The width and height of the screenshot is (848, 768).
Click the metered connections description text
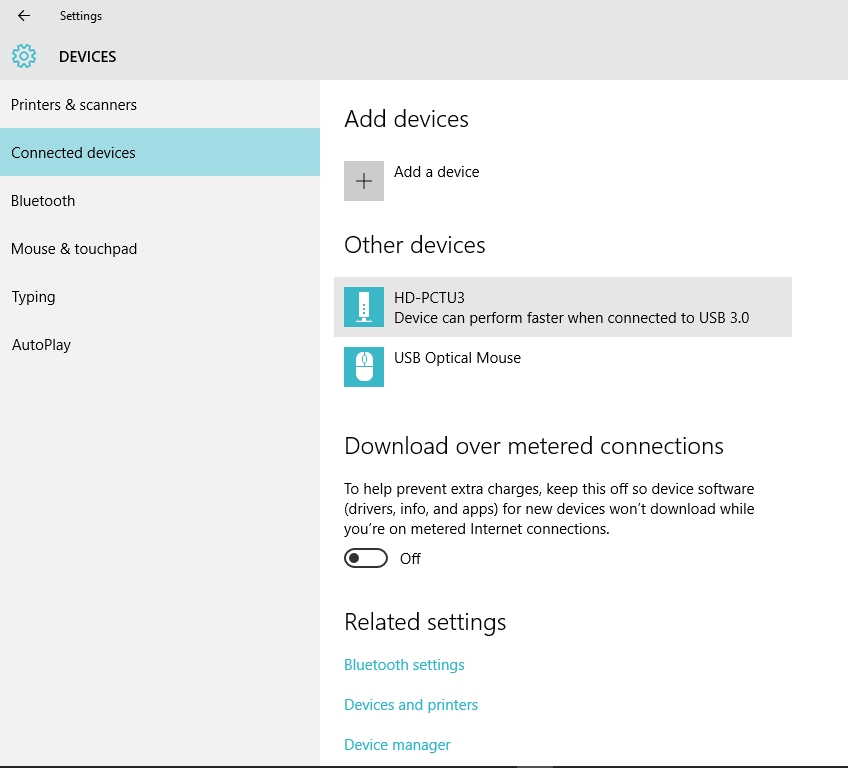click(549, 509)
